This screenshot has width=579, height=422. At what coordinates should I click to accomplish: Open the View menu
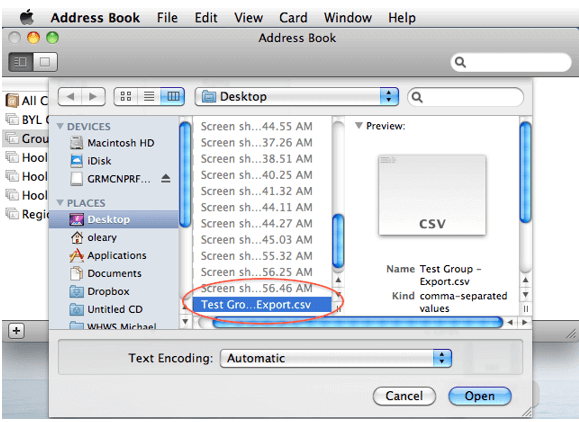pos(248,18)
